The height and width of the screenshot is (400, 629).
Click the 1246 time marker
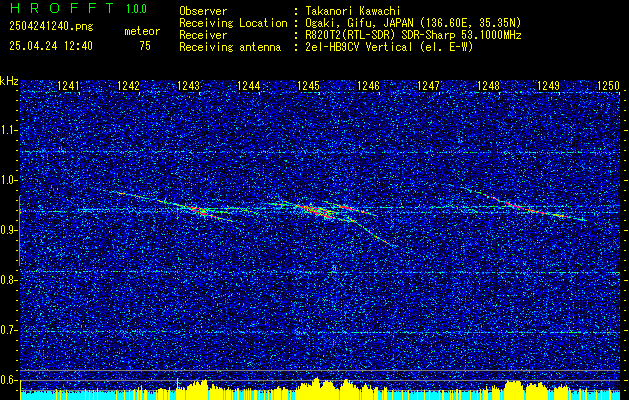point(368,85)
